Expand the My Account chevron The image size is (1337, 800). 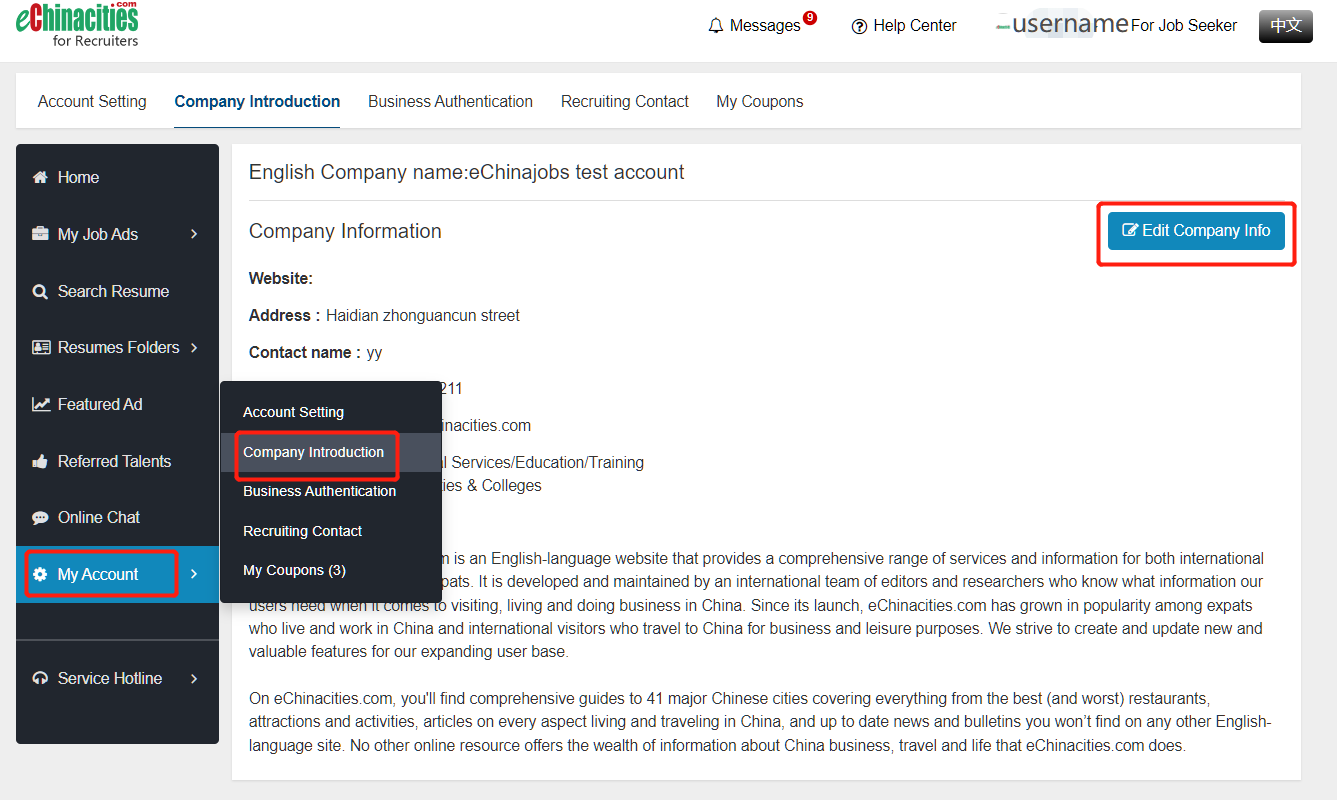tap(194, 574)
